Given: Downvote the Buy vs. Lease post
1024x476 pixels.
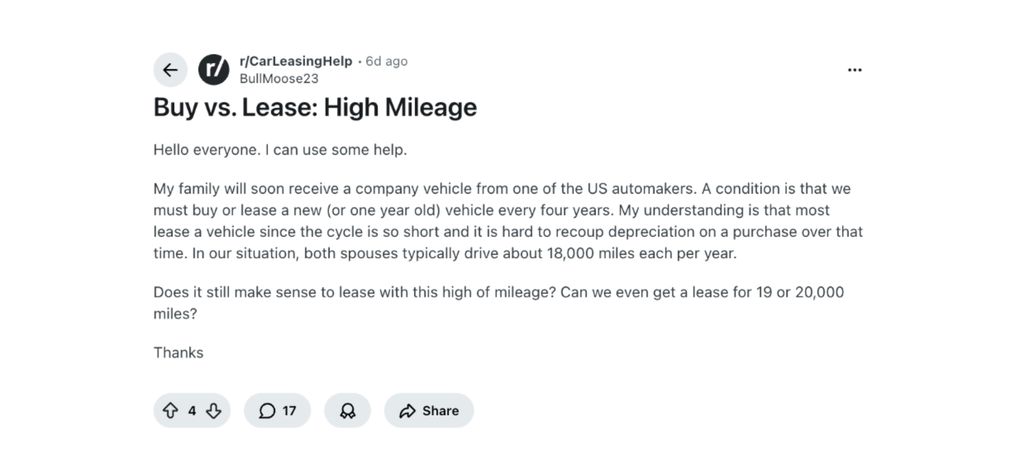Looking at the screenshot, I should coord(214,410).
